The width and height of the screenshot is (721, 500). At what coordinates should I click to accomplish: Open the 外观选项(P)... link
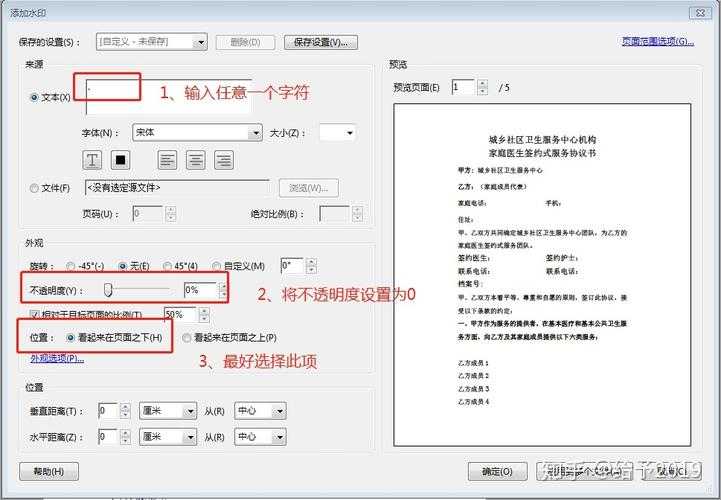tap(59, 358)
